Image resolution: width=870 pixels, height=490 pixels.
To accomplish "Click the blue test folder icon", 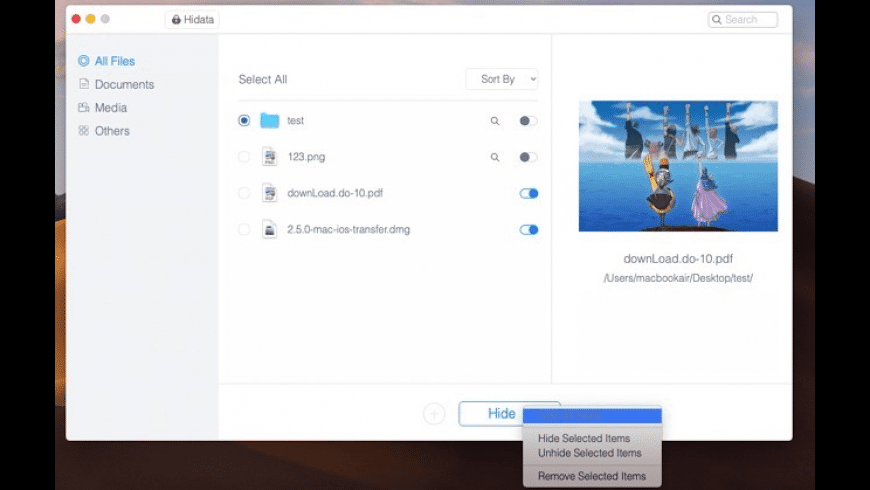I will (270, 120).
